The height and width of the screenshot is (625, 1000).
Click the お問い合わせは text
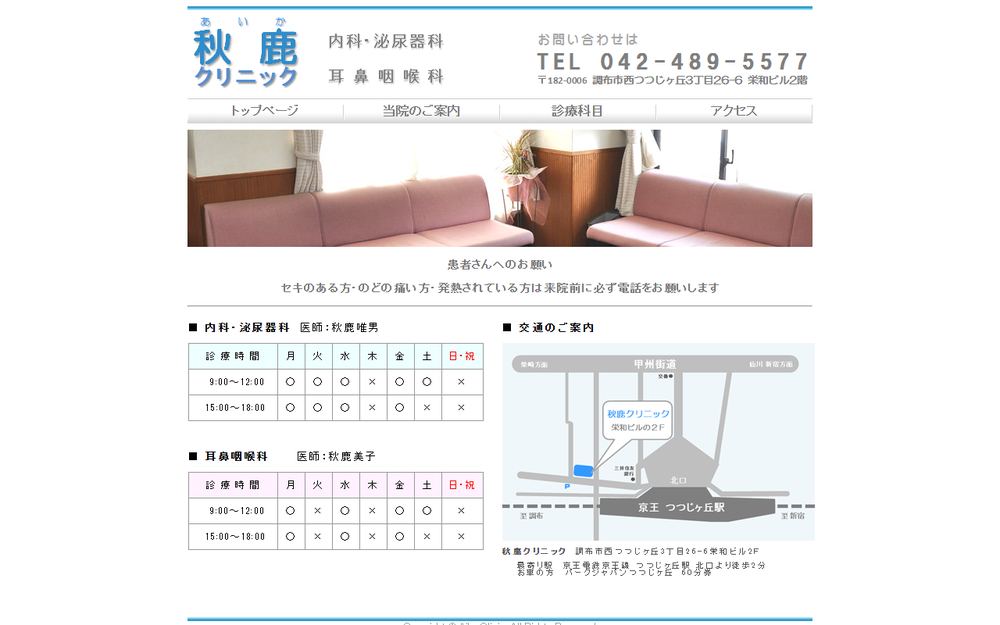coord(587,40)
